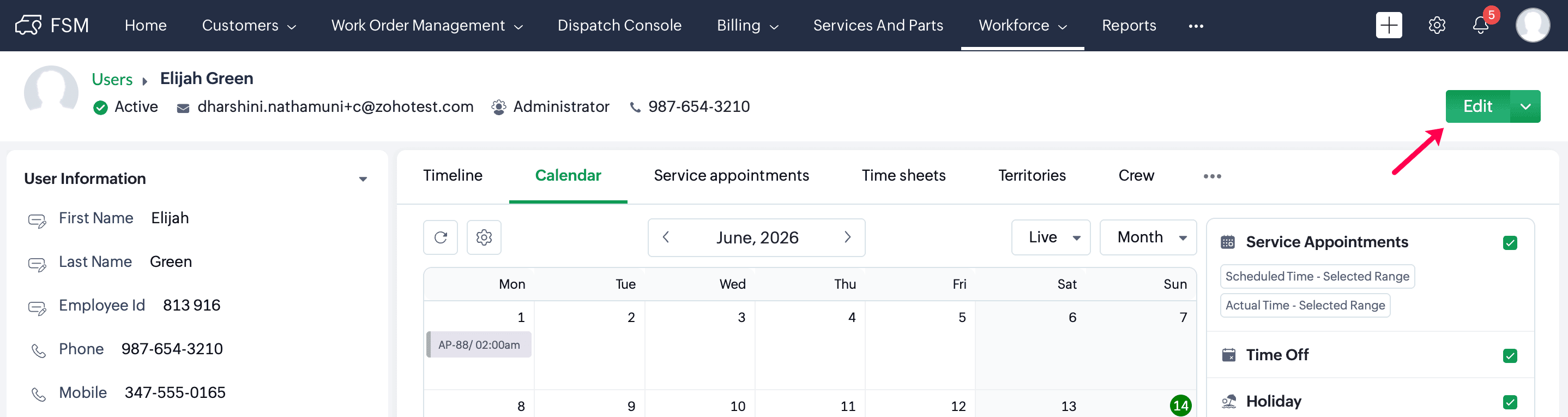This screenshot has width=1568, height=417.
Task: Go to previous month
Action: coord(666,237)
